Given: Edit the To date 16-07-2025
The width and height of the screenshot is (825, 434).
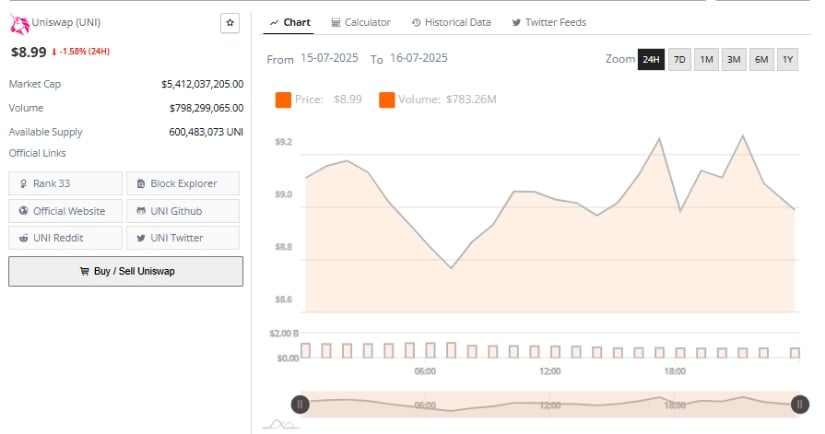Looking at the screenshot, I should point(419,58).
